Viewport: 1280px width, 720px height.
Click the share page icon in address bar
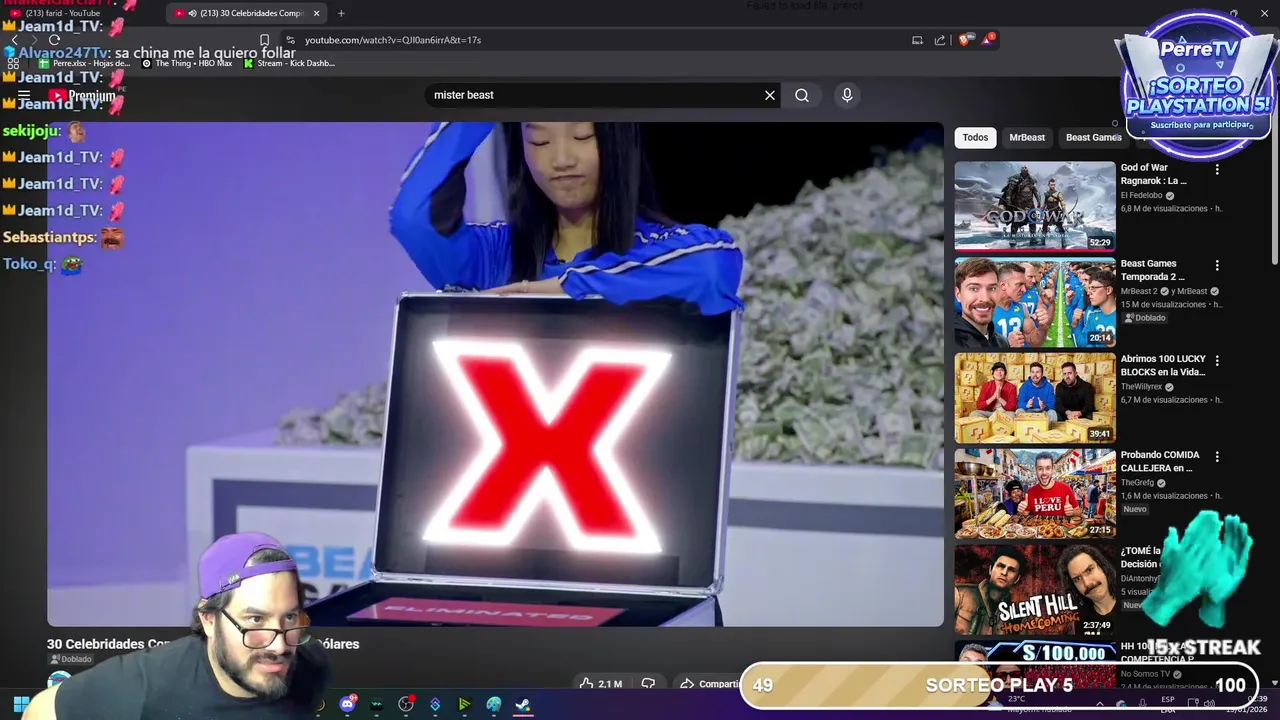[x=940, y=40]
